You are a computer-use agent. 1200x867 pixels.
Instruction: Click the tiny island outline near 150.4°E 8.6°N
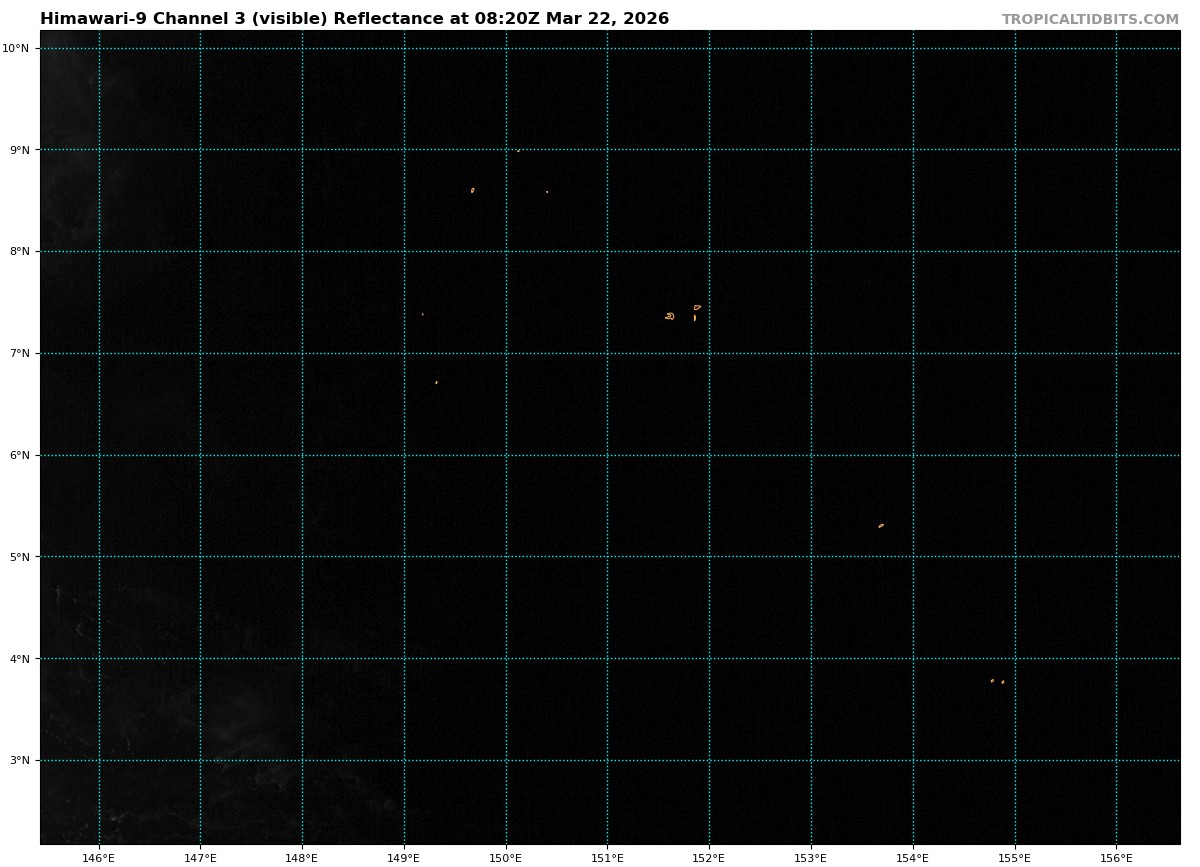click(x=547, y=192)
